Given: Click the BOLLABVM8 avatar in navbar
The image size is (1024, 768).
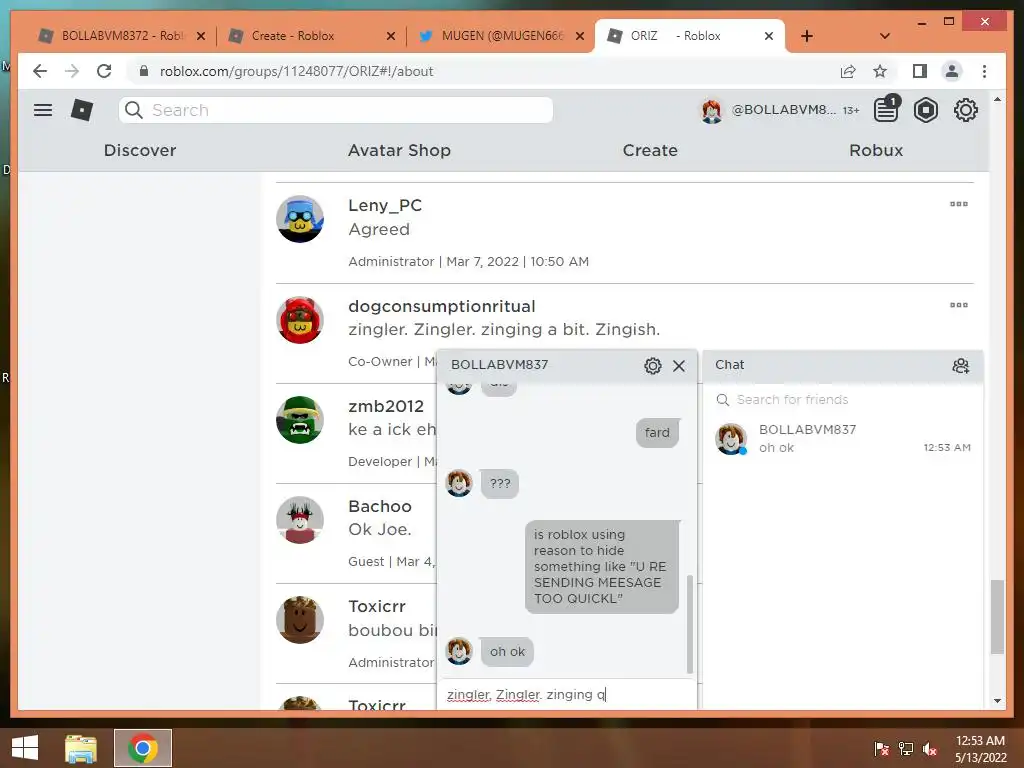Looking at the screenshot, I should (x=711, y=110).
